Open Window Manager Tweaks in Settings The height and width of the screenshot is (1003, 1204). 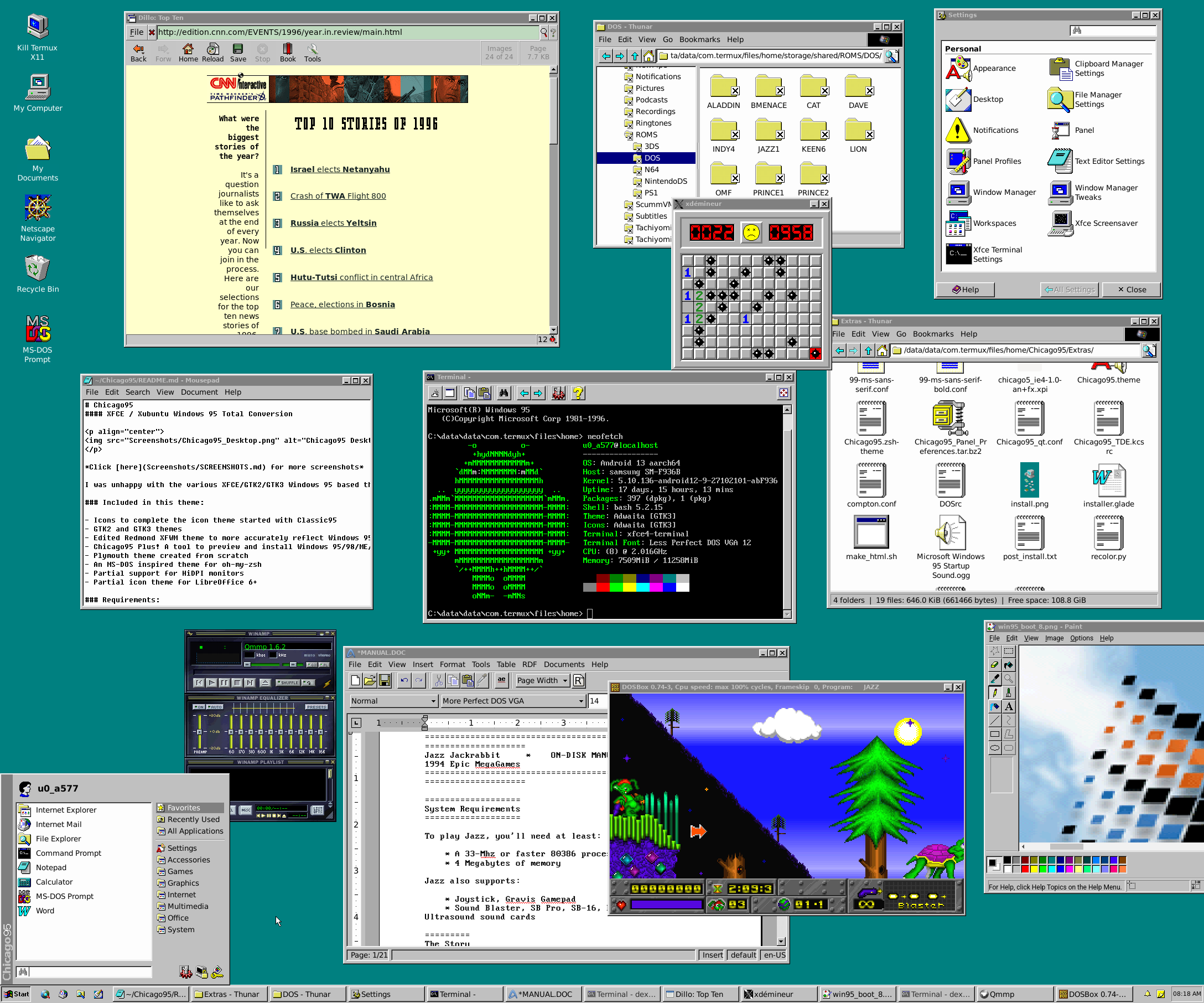point(1094,193)
